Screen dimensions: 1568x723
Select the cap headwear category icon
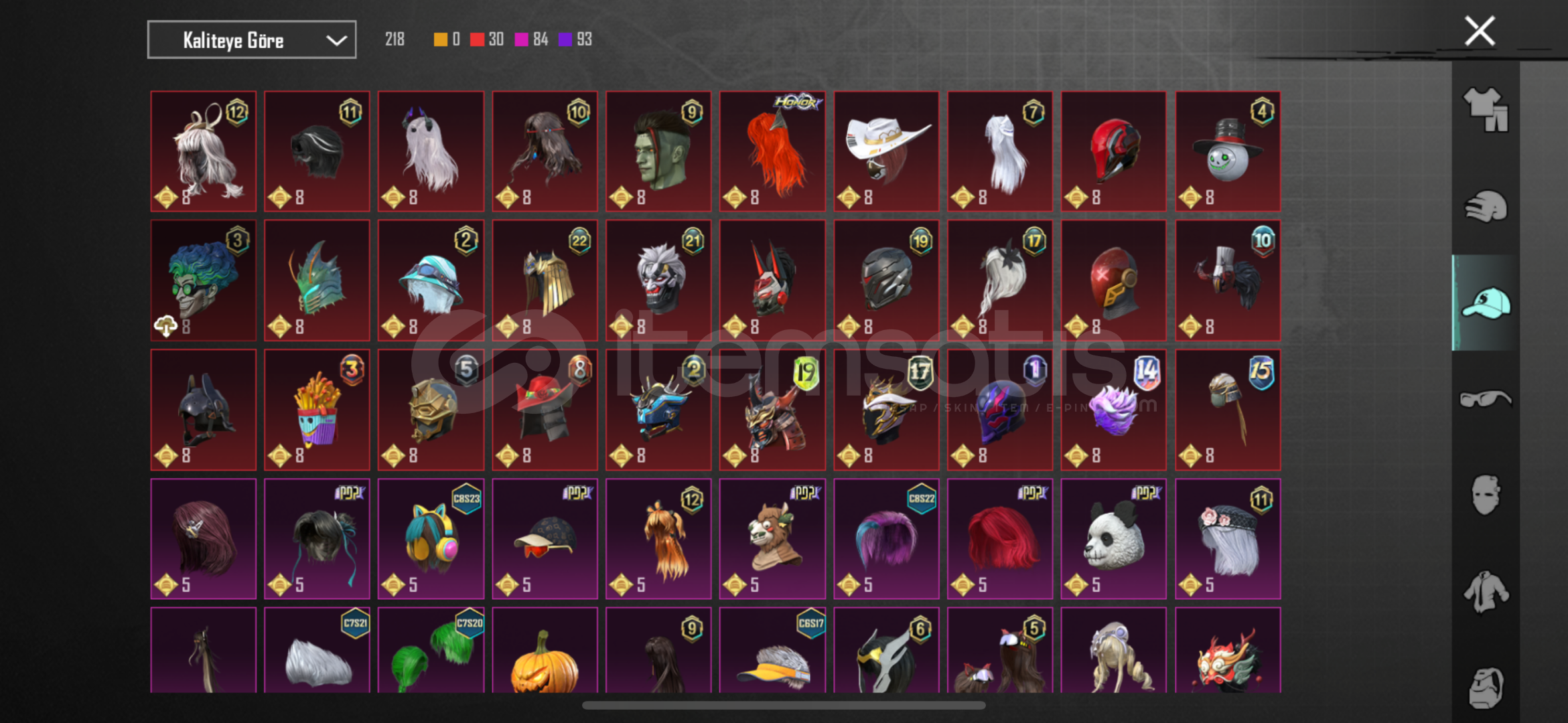click(1486, 303)
